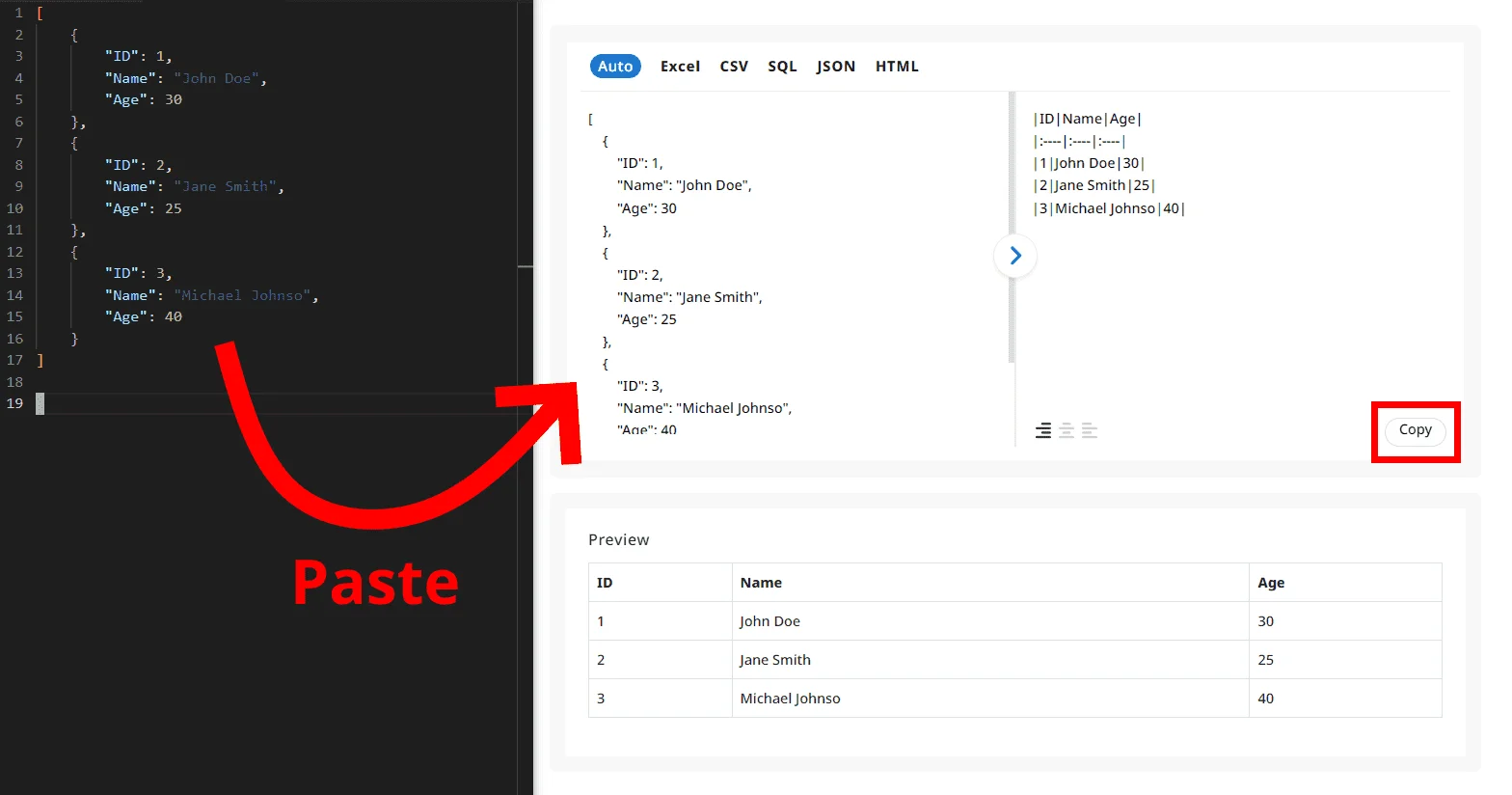Select the left-align icon below the Markdown output
Image resolution: width=1512 pixels, height=795 pixels.
(x=1090, y=430)
